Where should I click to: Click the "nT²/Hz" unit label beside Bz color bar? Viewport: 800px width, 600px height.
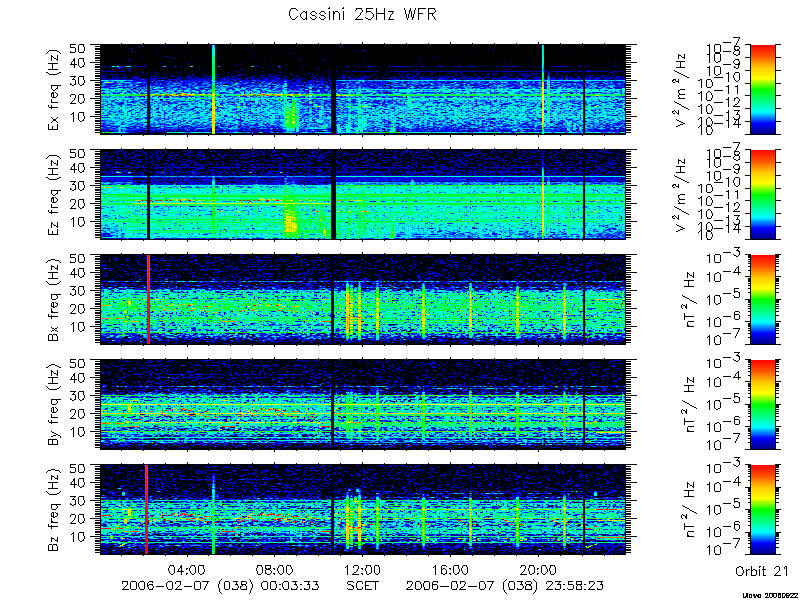688,510
